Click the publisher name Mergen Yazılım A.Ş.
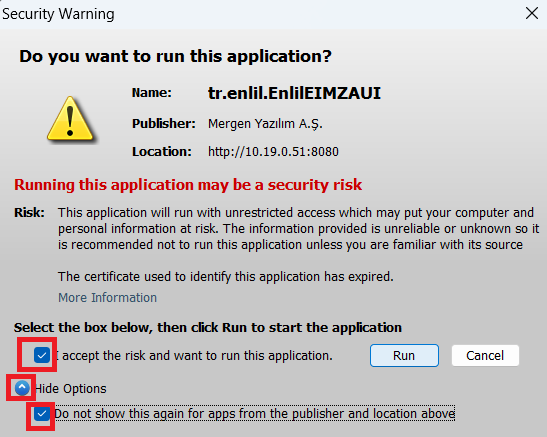Screen dimensions: 547x437 (x=265, y=124)
